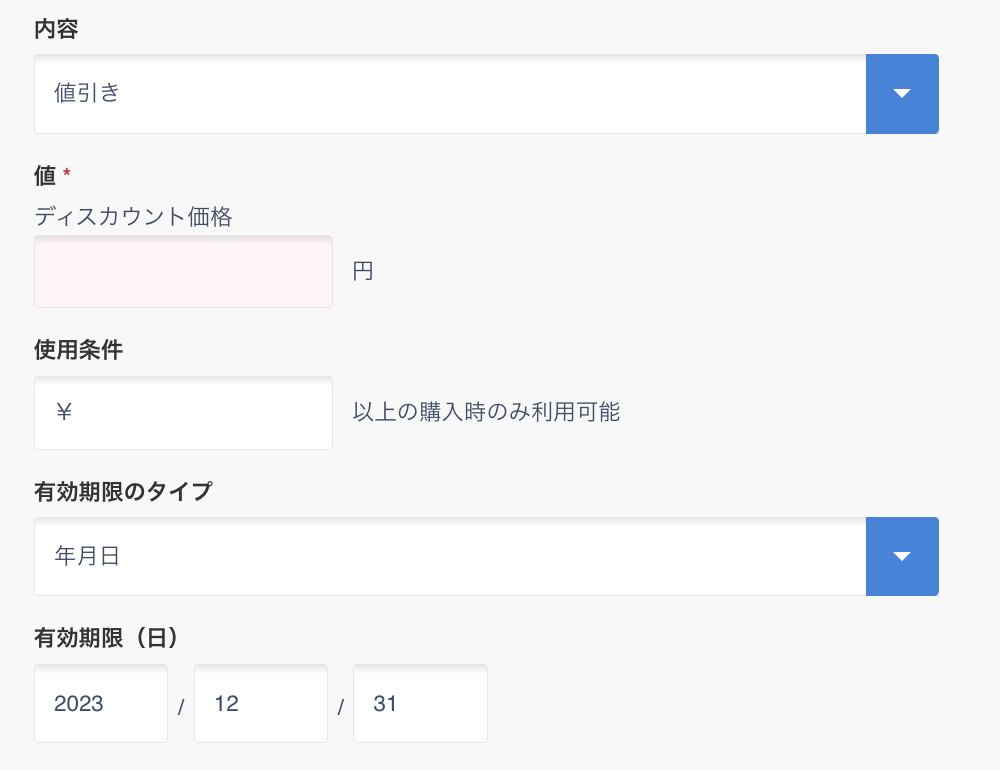This screenshot has width=1000, height=770.
Task: Click the 内容 field label
Action: pos(56,30)
